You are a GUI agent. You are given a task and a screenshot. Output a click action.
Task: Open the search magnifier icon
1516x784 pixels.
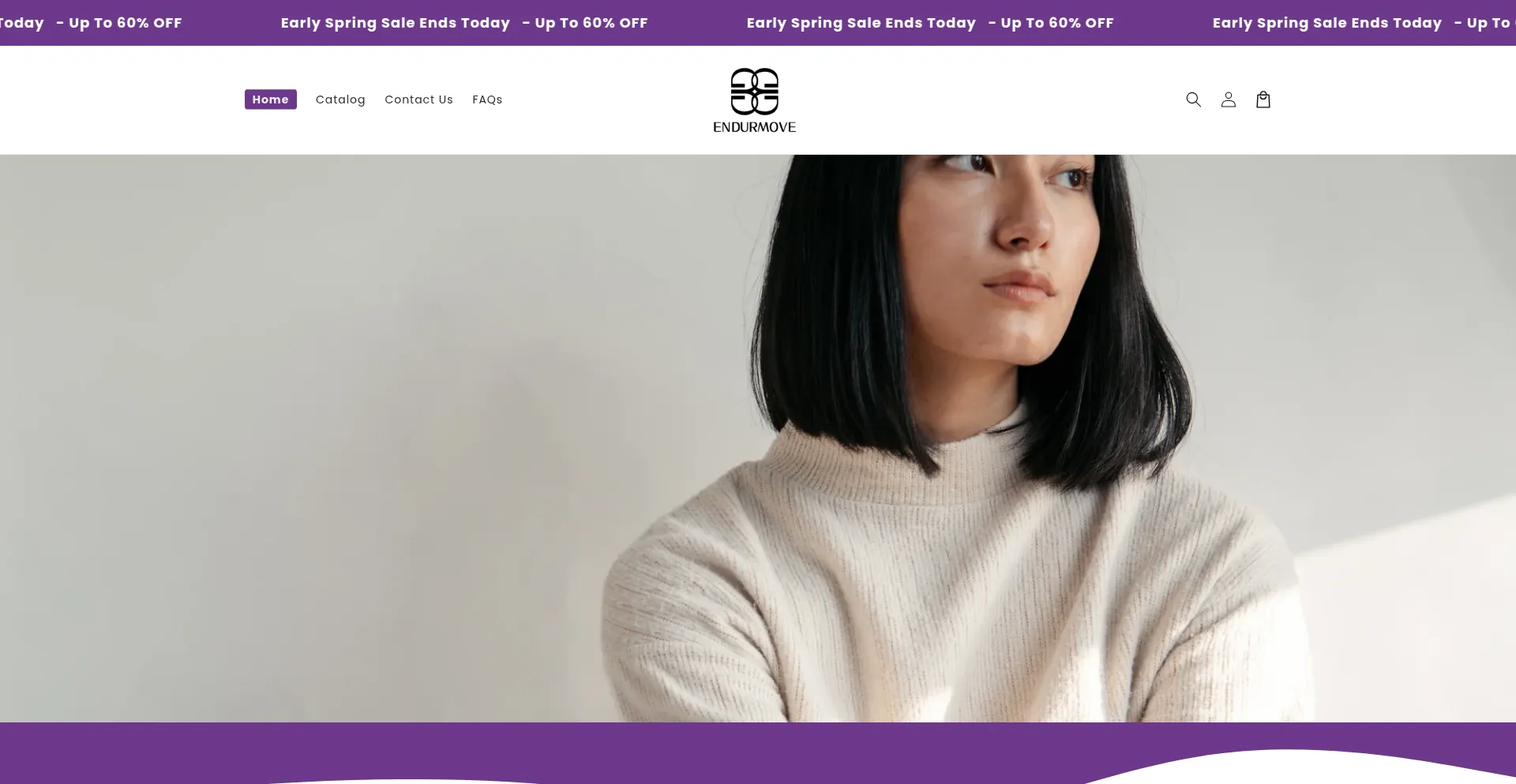point(1193,99)
